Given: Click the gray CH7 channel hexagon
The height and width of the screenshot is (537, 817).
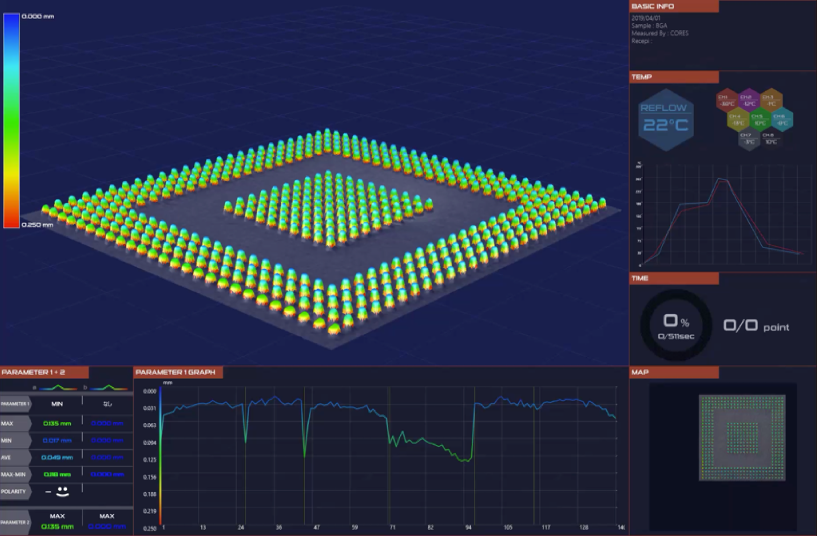Looking at the screenshot, I should (x=747, y=138).
